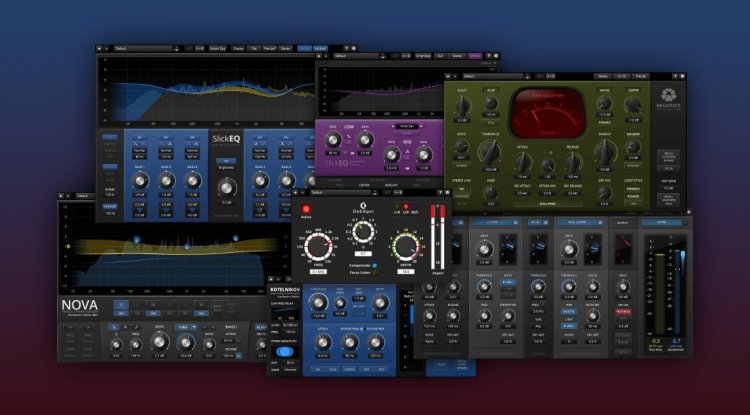This screenshot has height=415, width=750.
Task: Toggle the A/B compare button in blue SlickEQ toolbar
Action: pyautogui.click(x=199, y=48)
